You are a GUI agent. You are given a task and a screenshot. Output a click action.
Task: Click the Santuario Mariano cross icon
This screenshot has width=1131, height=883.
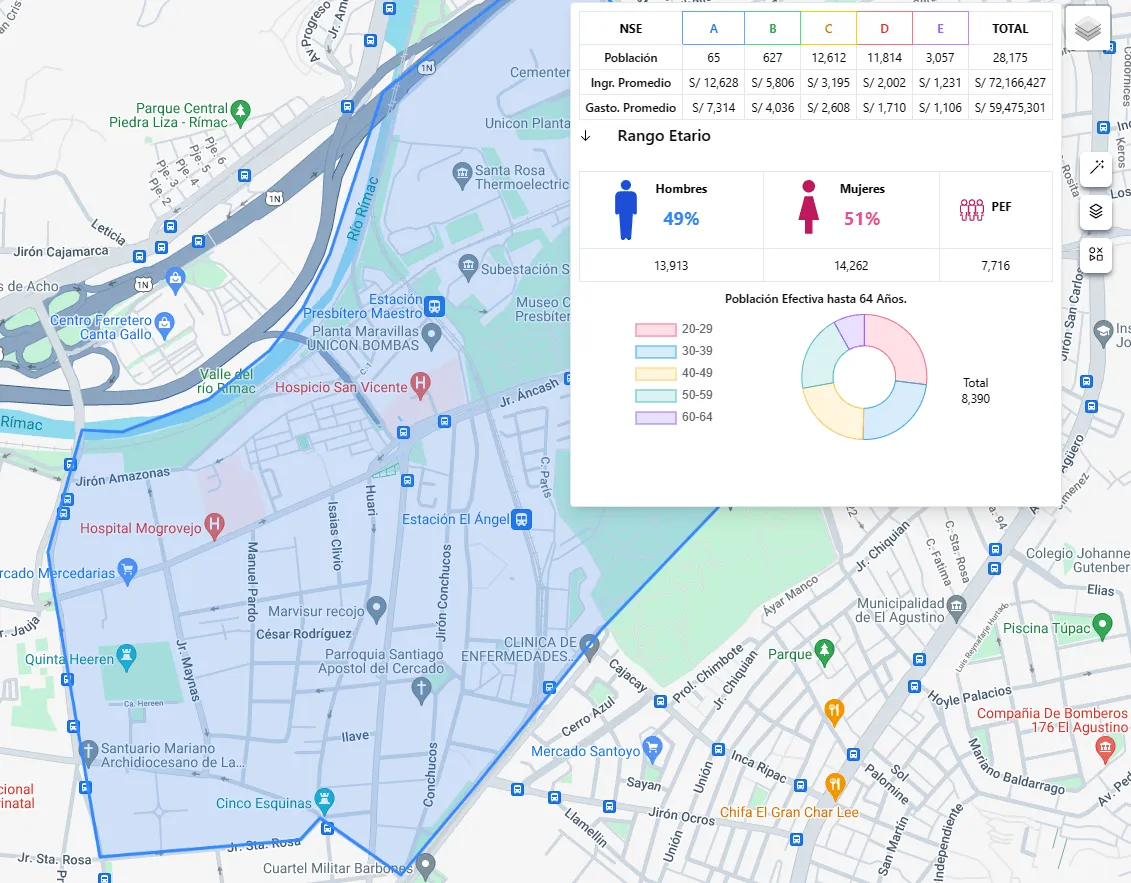point(88,752)
